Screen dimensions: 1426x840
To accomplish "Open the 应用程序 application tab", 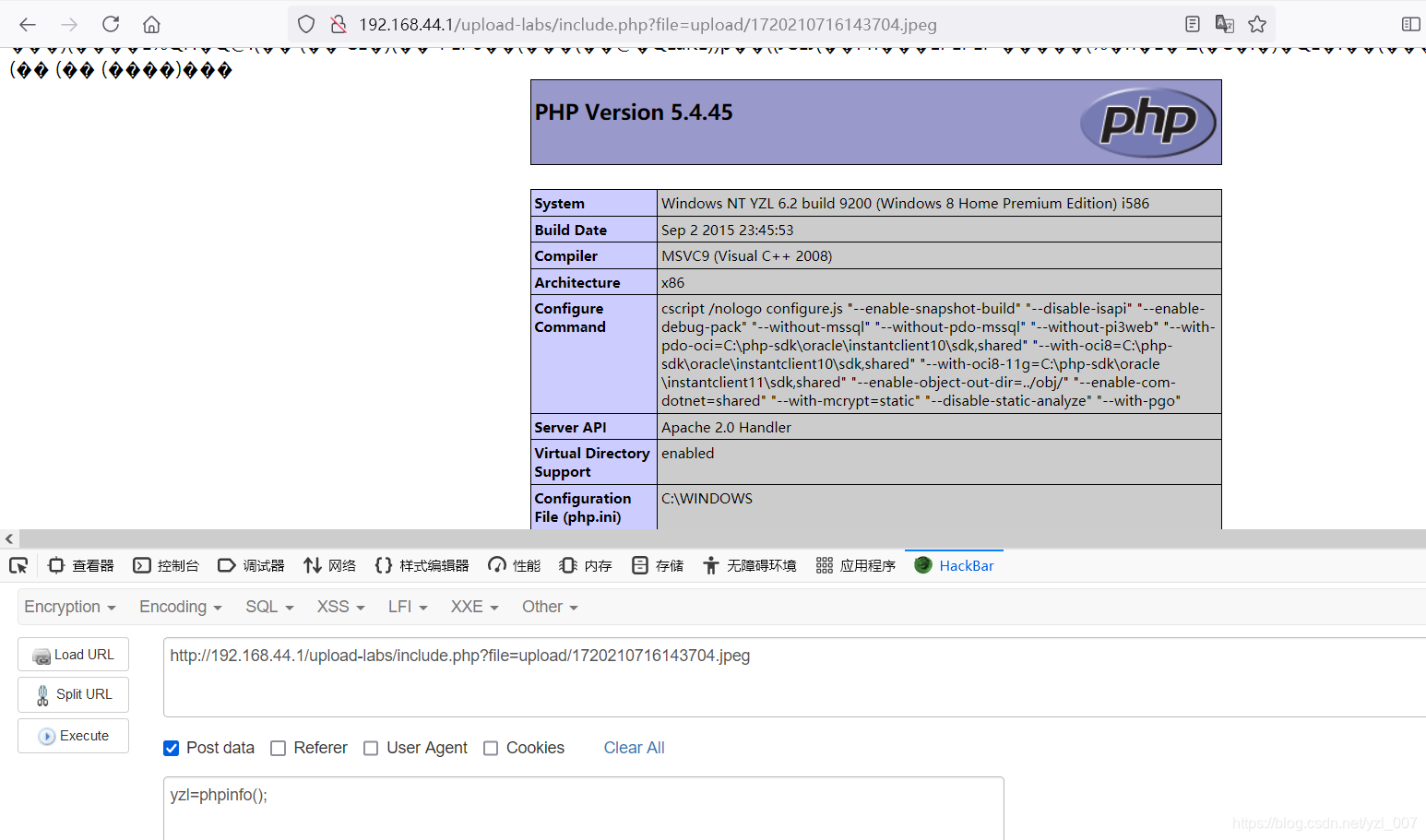I will [856, 565].
